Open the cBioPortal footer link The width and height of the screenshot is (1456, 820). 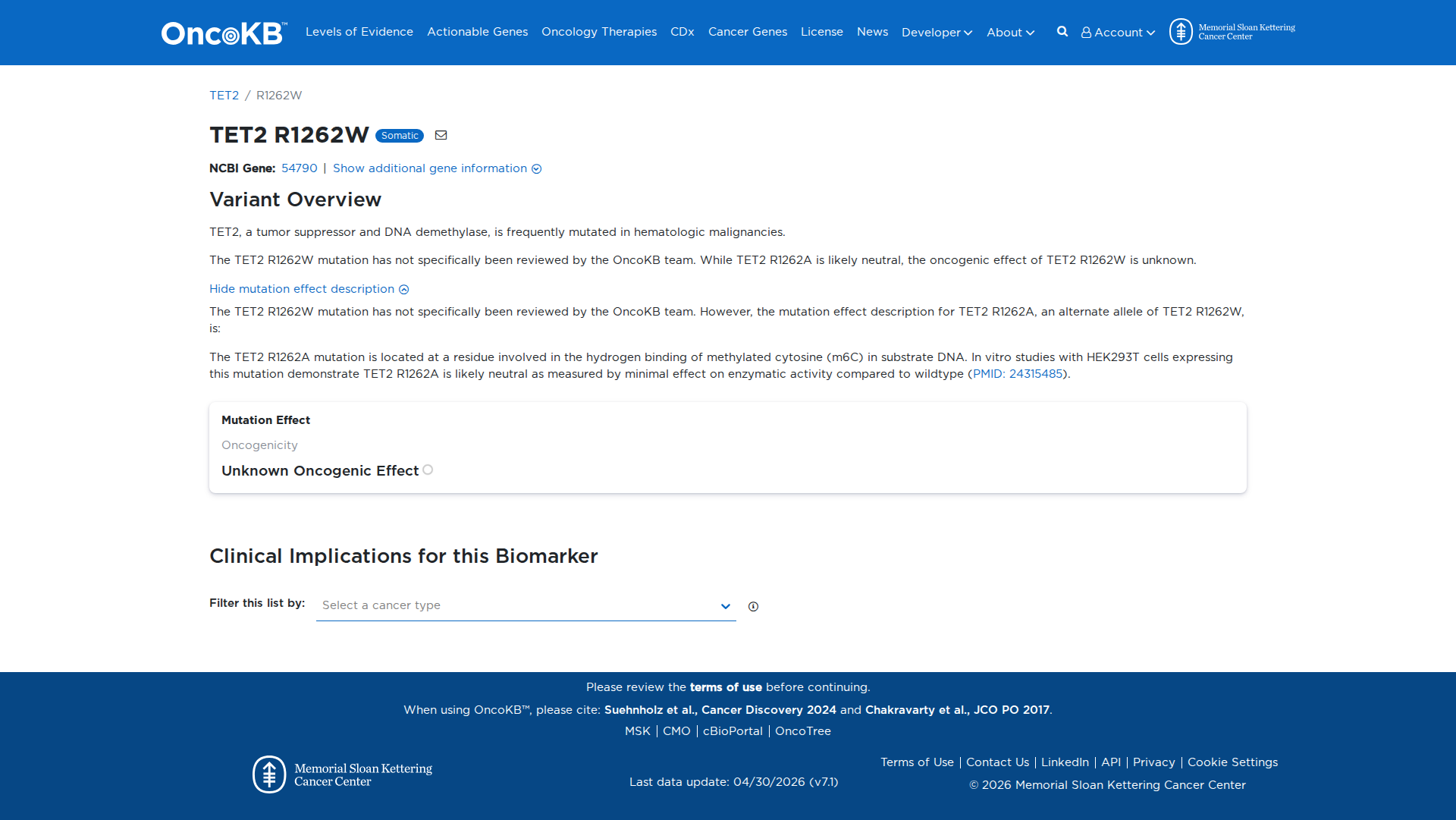point(733,731)
